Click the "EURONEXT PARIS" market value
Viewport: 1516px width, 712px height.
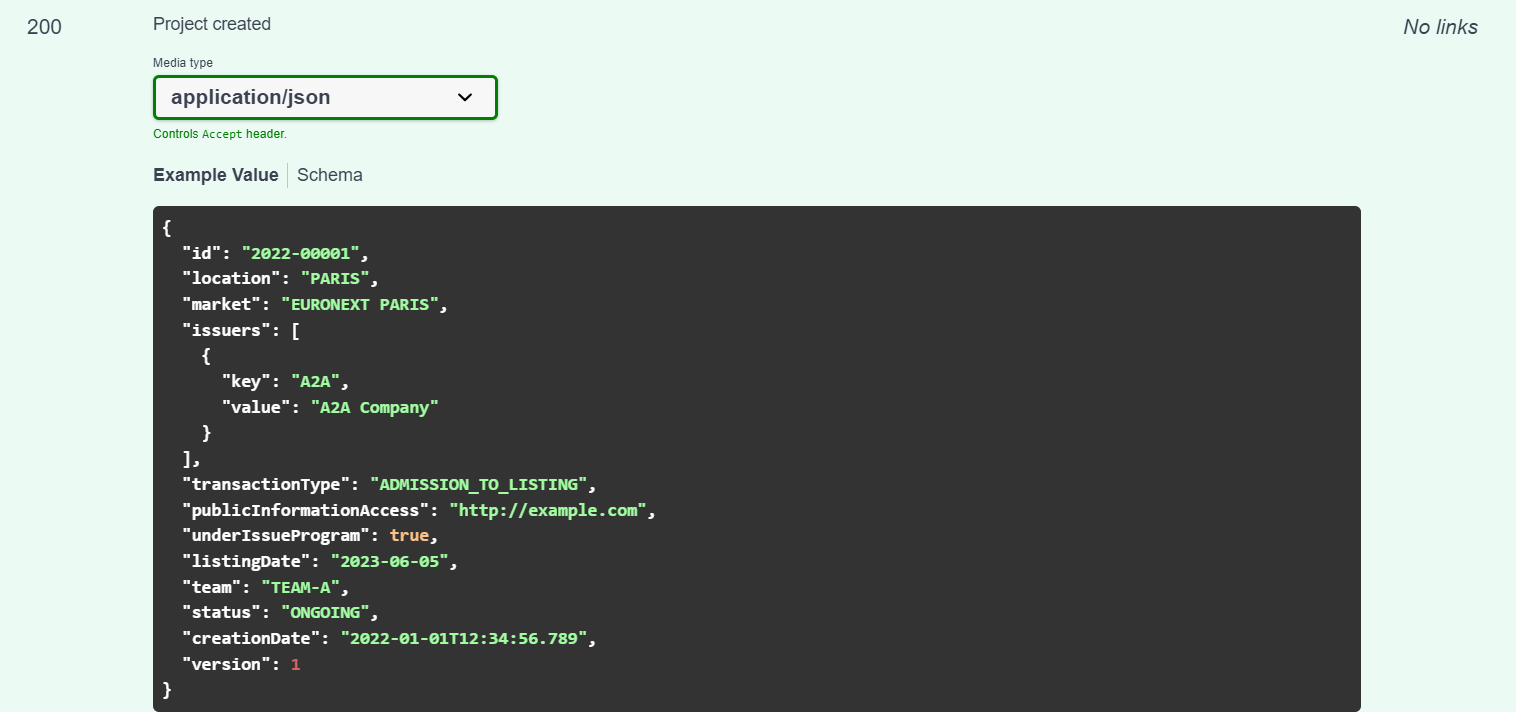[x=360, y=304]
